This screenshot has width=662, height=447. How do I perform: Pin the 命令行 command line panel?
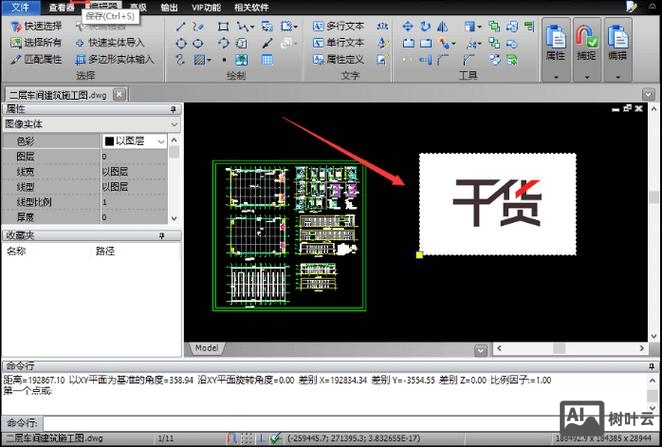(651, 366)
